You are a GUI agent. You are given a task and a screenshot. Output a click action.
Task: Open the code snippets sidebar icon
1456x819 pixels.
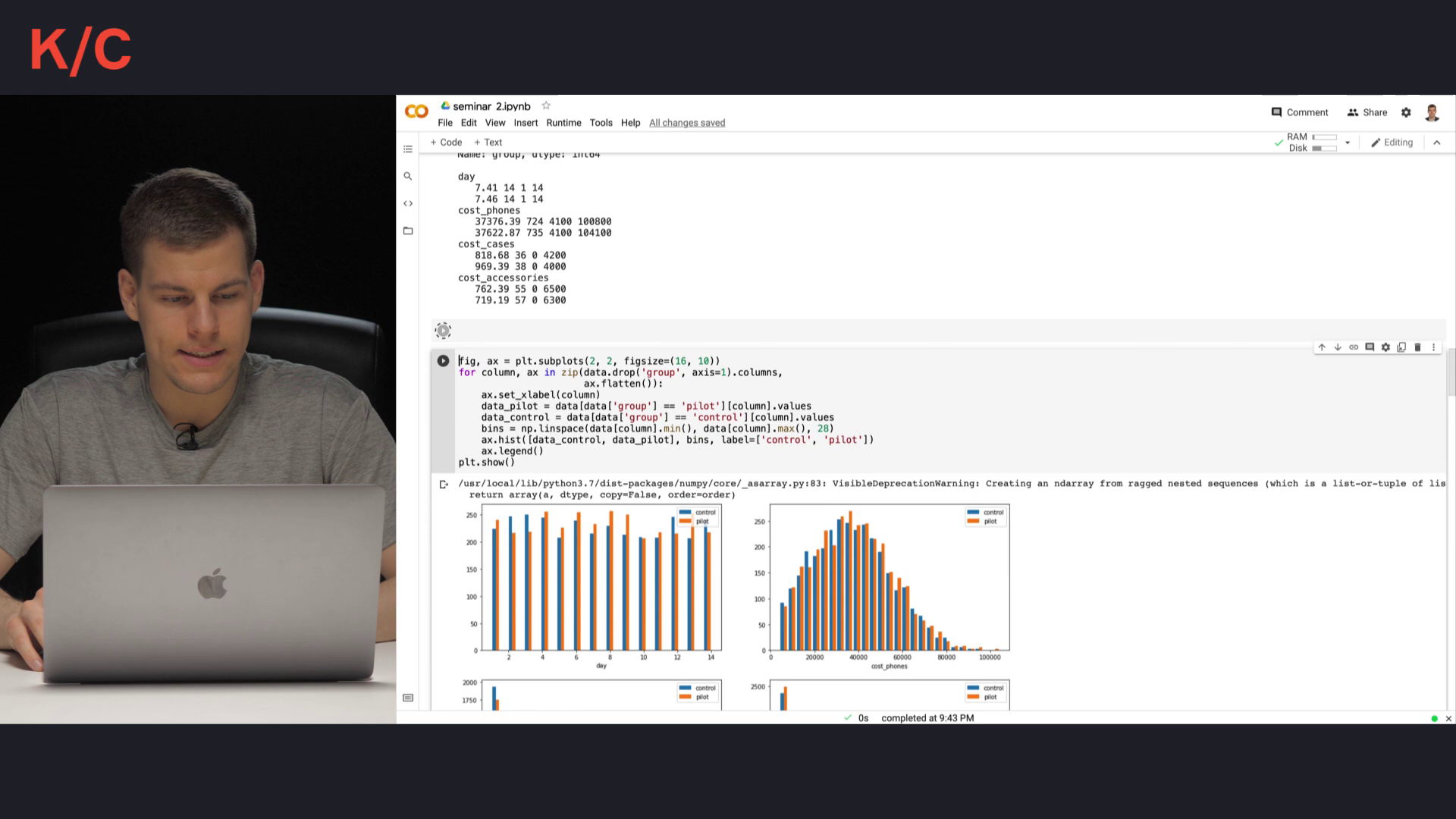pyautogui.click(x=408, y=203)
